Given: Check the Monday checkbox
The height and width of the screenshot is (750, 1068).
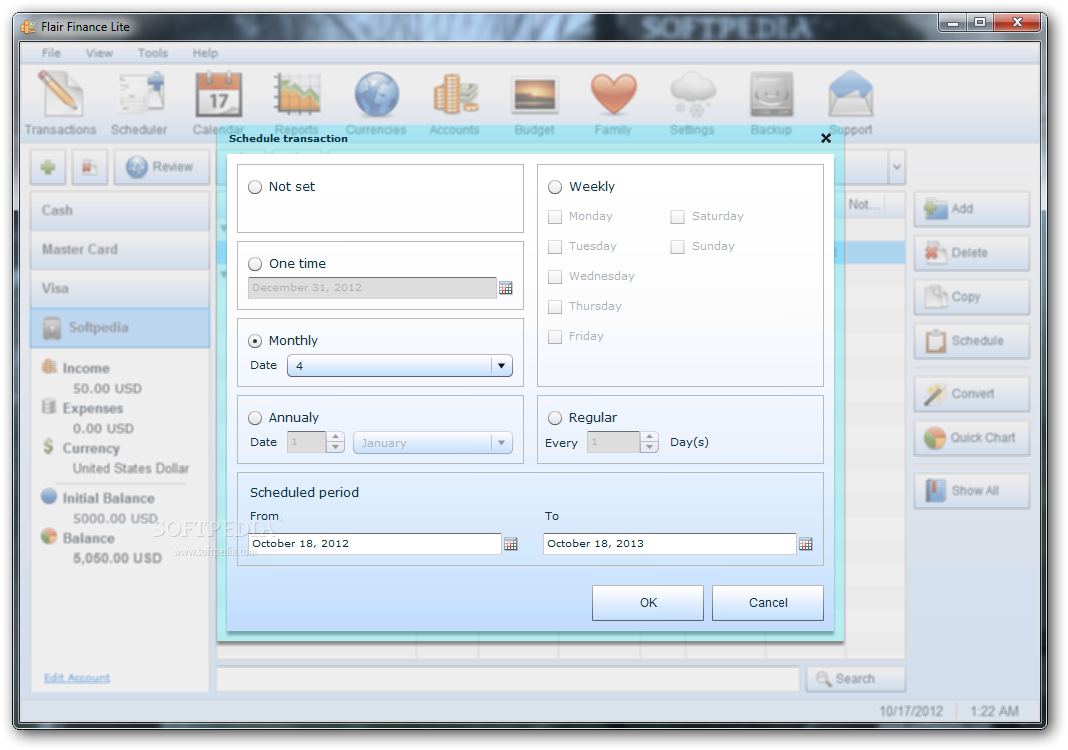Looking at the screenshot, I should (555, 217).
